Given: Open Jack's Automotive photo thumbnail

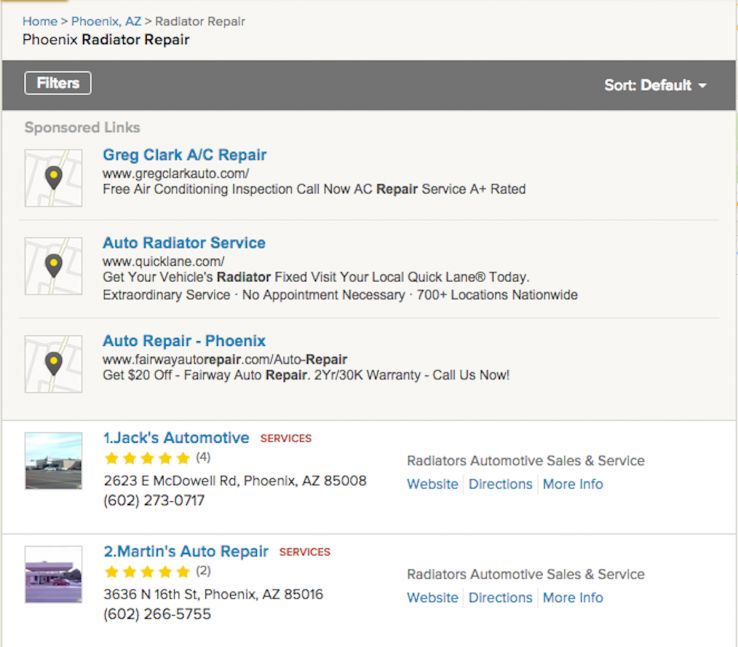Looking at the screenshot, I should coord(53,460).
